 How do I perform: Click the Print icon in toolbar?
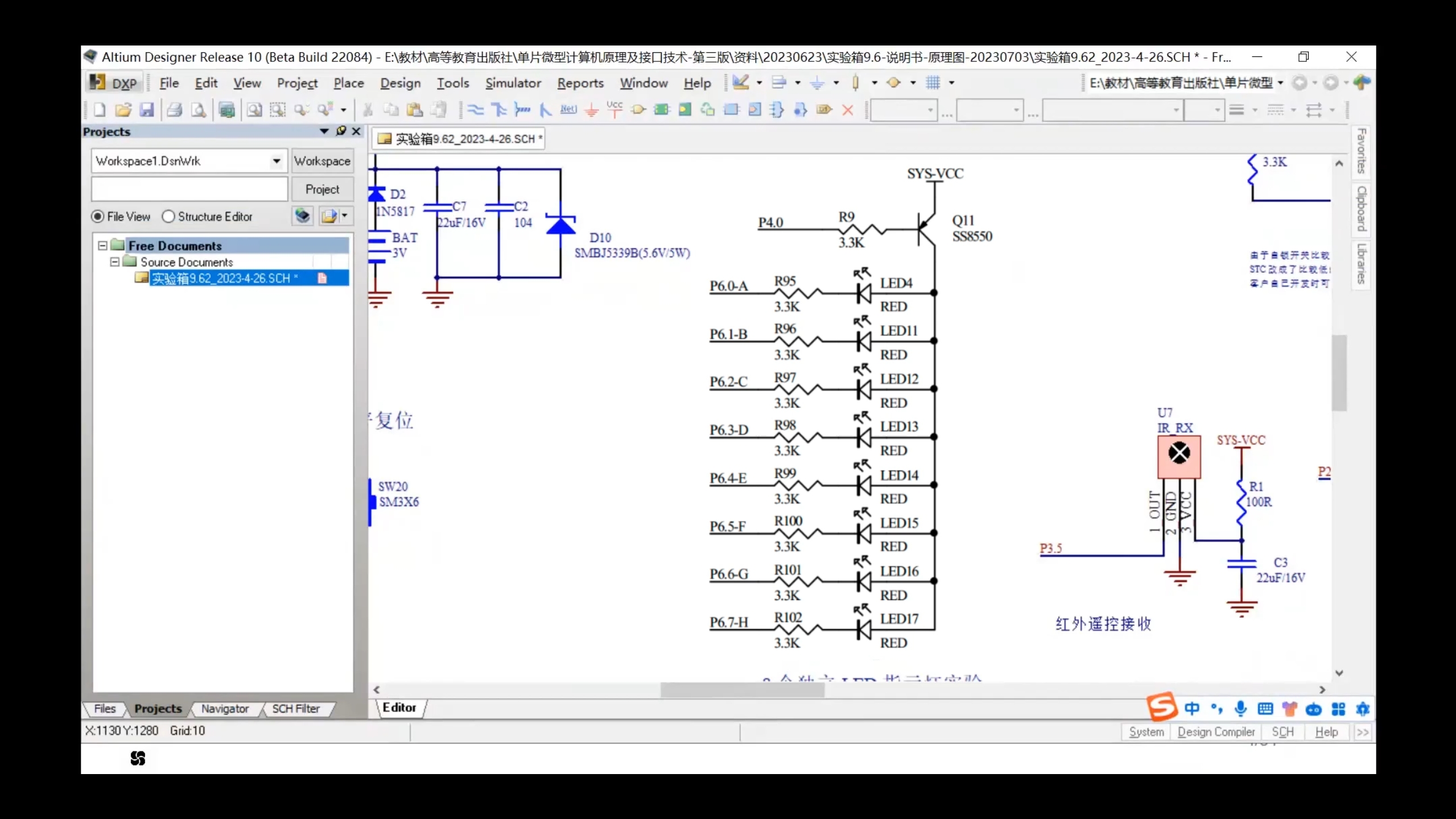(175, 110)
